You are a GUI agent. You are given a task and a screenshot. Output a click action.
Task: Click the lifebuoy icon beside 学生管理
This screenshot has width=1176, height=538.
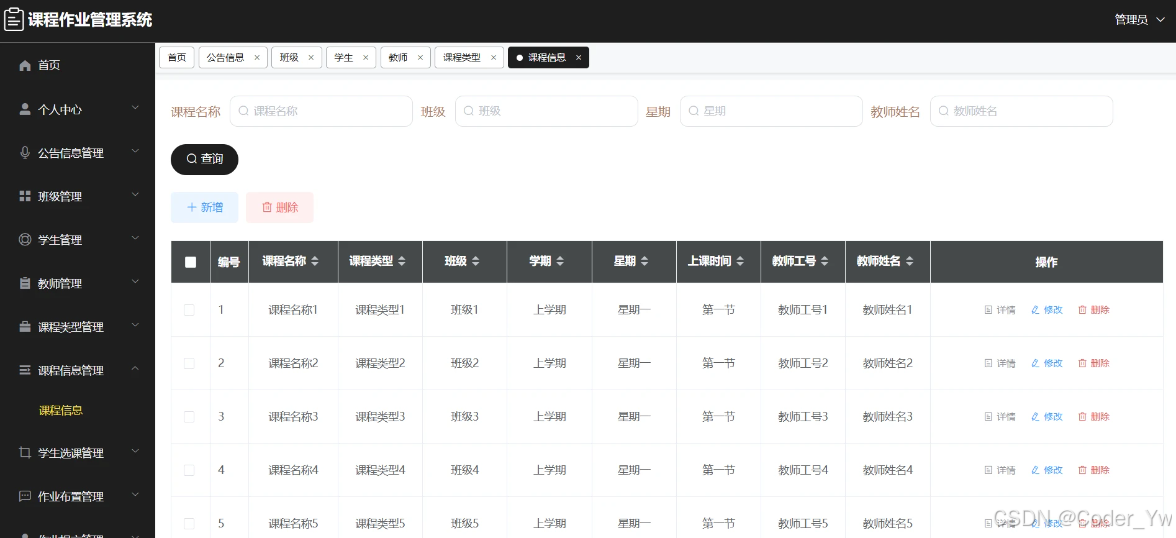pyautogui.click(x=25, y=240)
